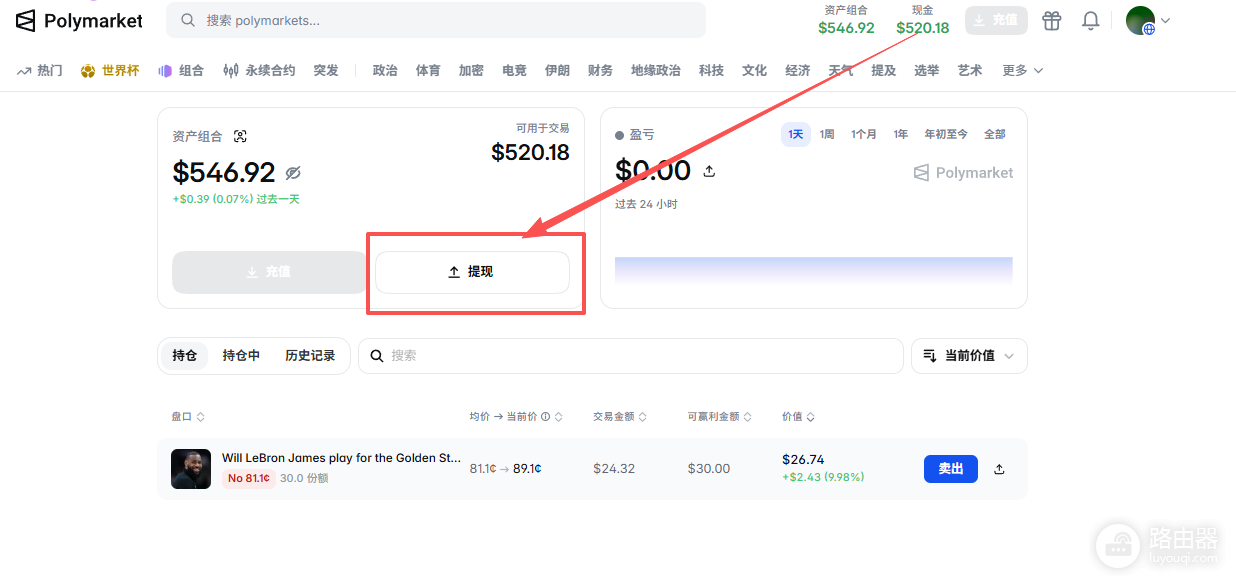The image size is (1236, 586).
Task: Select the 1个月 time range
Action: coord(864,134)
